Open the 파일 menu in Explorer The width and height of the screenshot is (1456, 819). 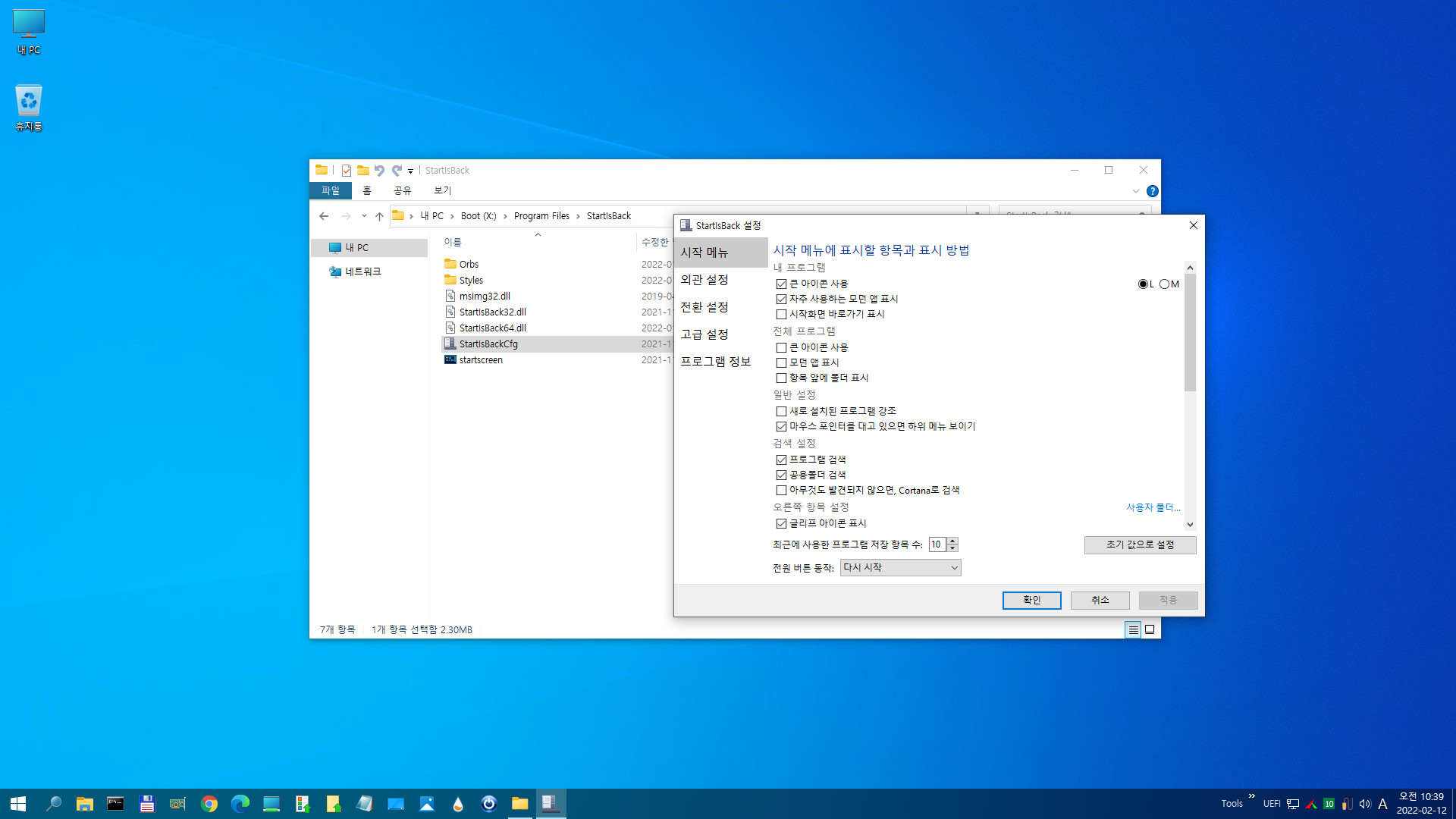(x=331, y=190)
